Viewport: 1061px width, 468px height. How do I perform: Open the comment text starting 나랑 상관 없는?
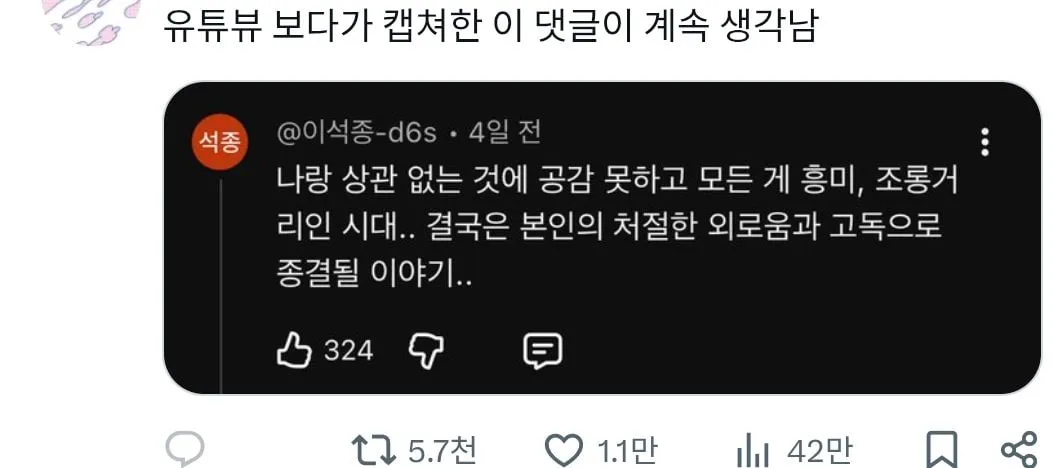[617, 228]
